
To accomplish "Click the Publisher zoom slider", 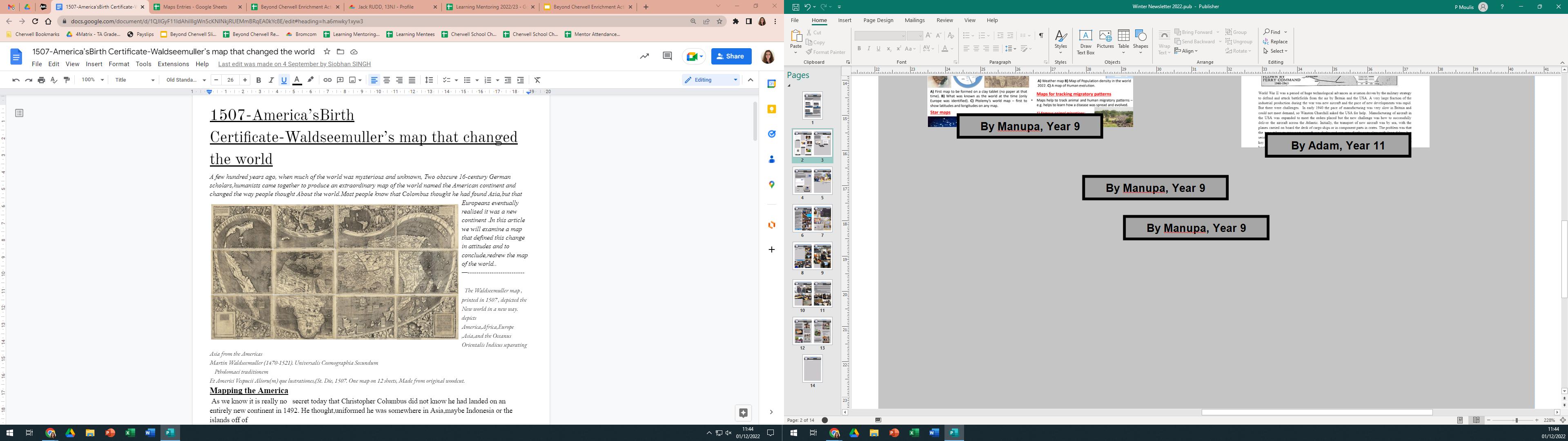I will point(1516,420).
